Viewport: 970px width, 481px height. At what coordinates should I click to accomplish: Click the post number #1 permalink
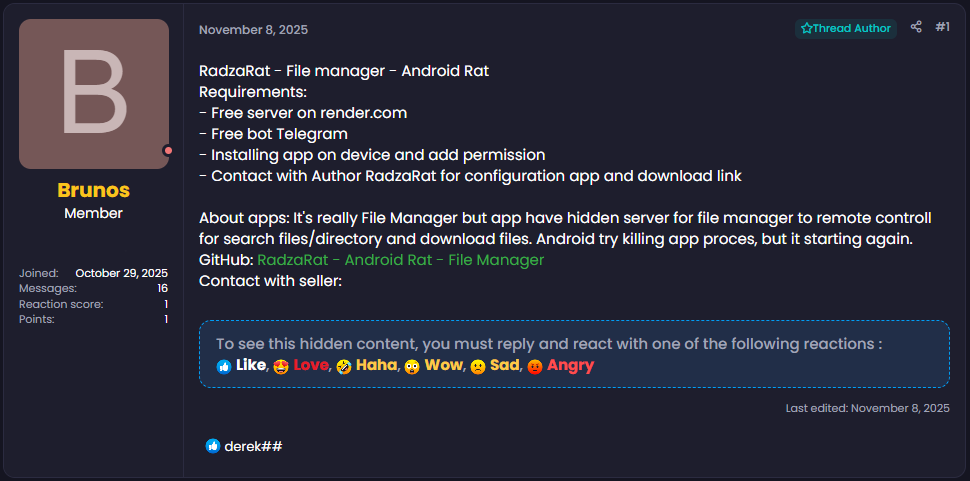[x=942, y=28]
